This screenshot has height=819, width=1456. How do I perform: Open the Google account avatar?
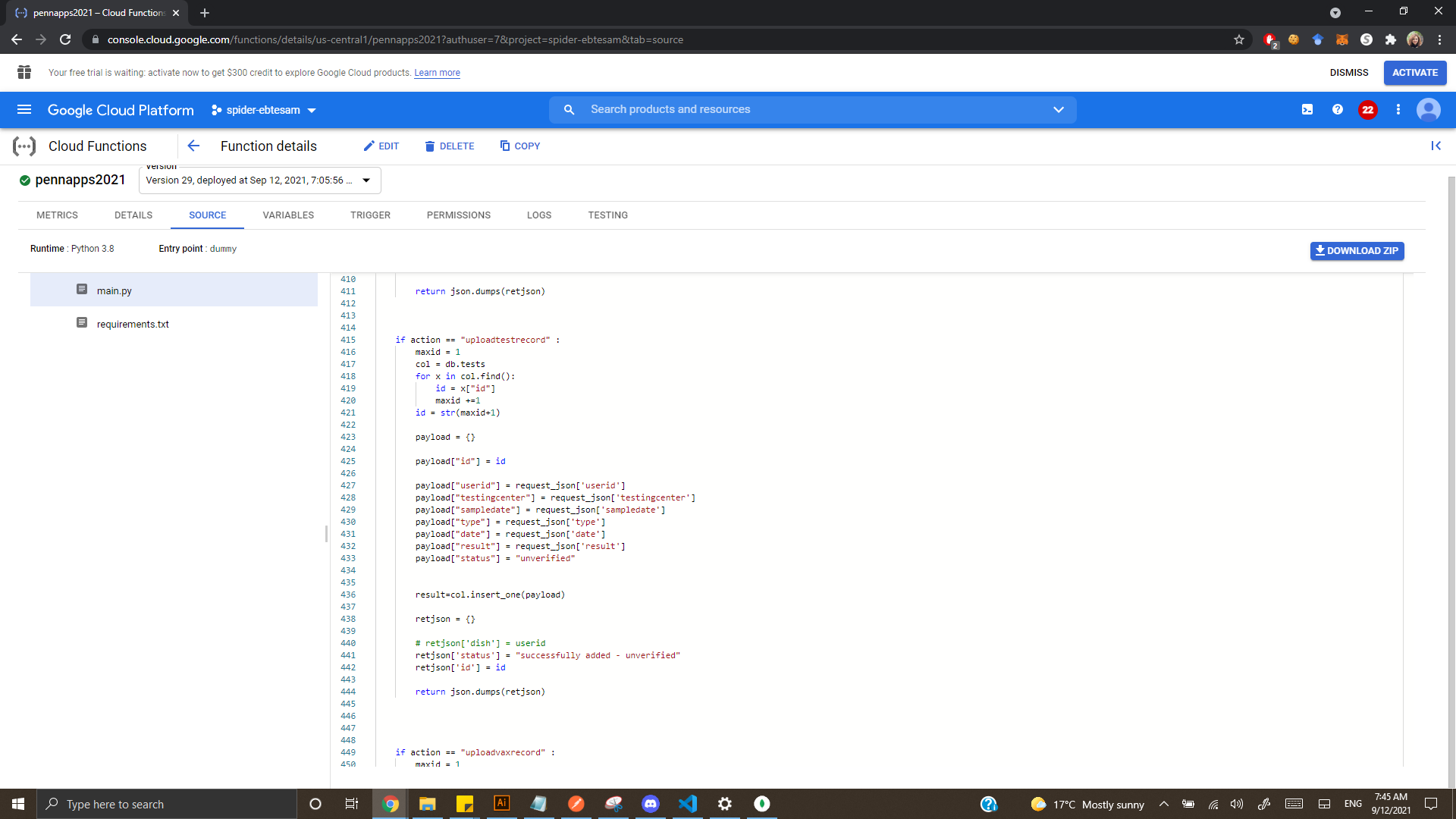[x=1428, y=110]
